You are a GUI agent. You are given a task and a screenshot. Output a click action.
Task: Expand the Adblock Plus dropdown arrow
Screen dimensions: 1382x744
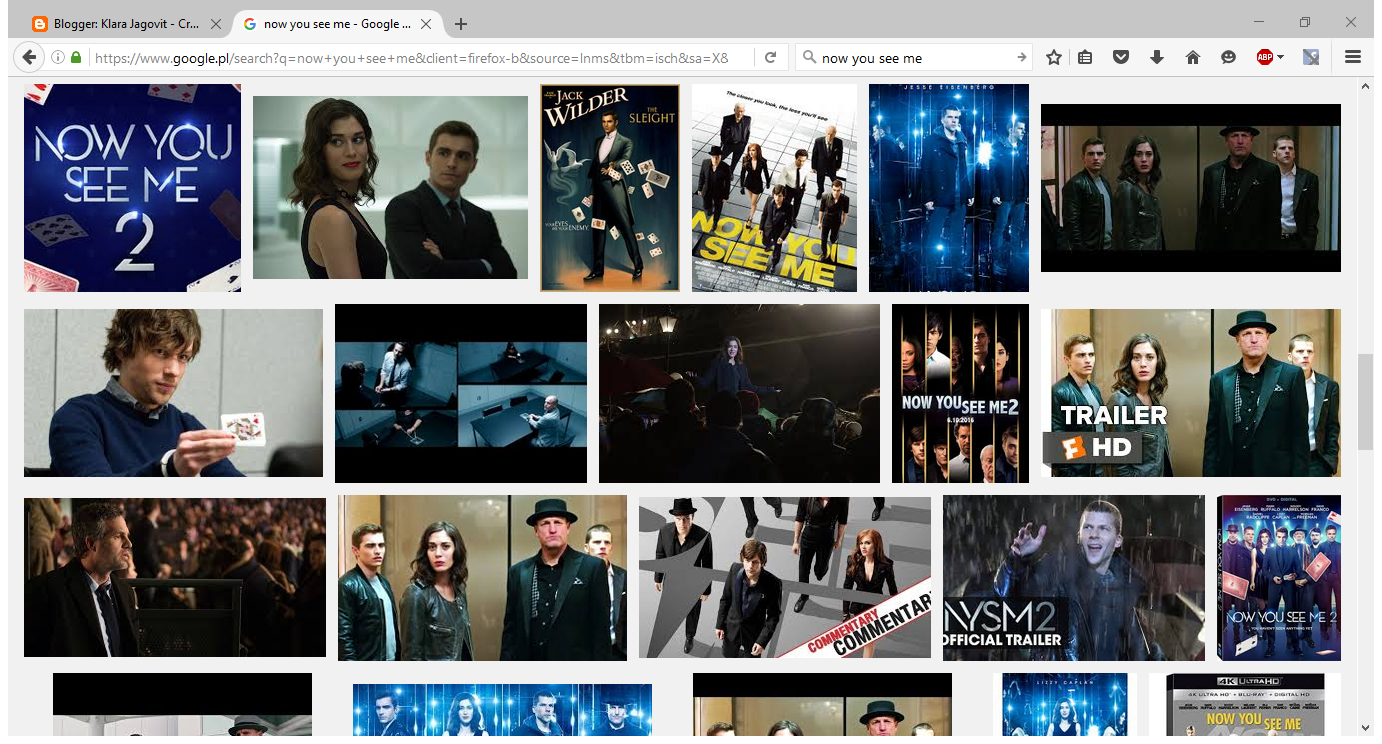(x=1280, y=58)
